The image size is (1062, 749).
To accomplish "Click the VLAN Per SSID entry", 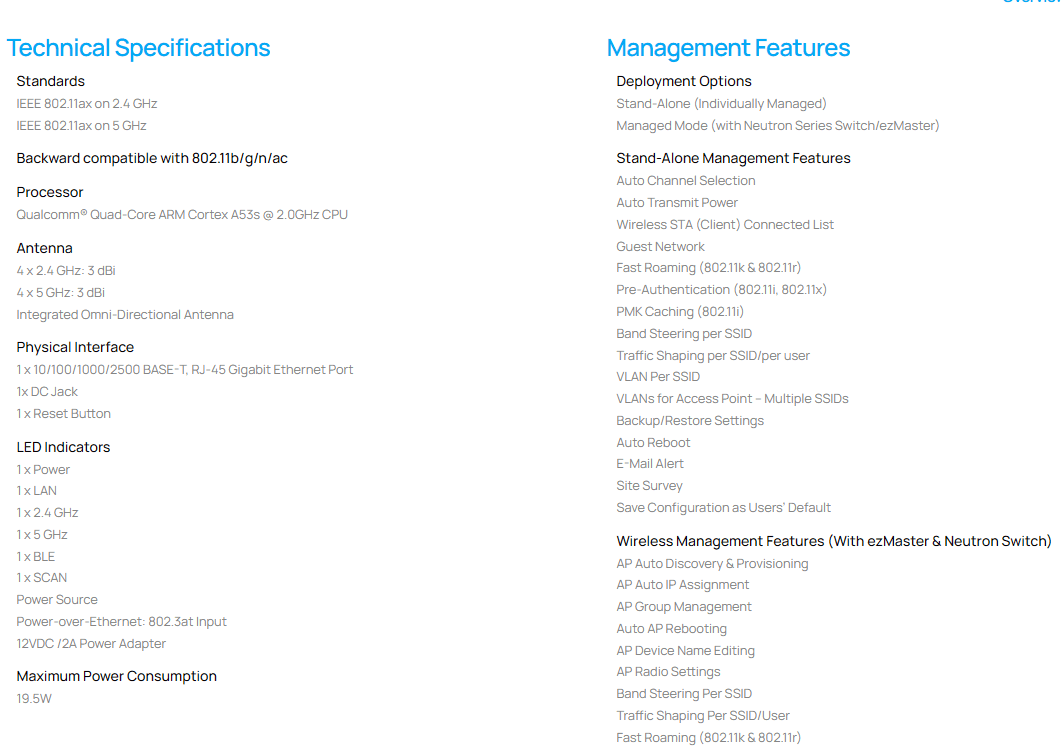I will click(x=658, y=377).
